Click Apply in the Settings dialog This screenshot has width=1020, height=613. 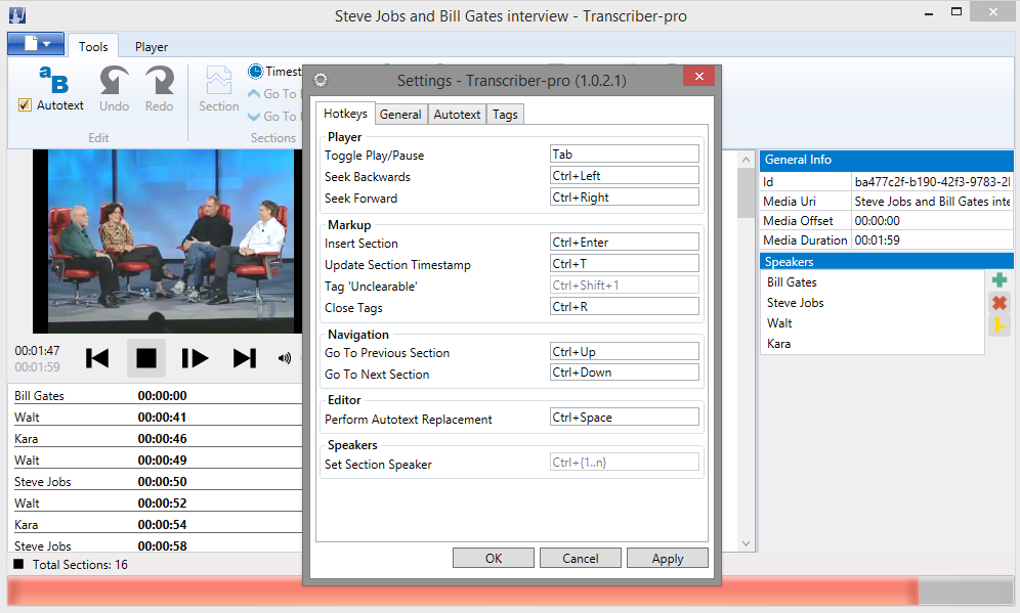click(x=667, y=558)
